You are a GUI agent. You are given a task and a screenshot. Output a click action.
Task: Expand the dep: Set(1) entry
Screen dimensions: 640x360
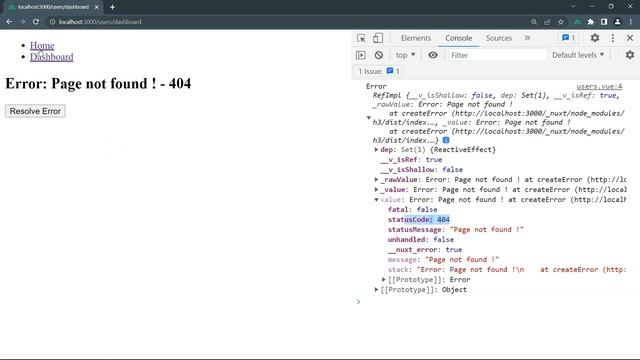pos(376,150)
